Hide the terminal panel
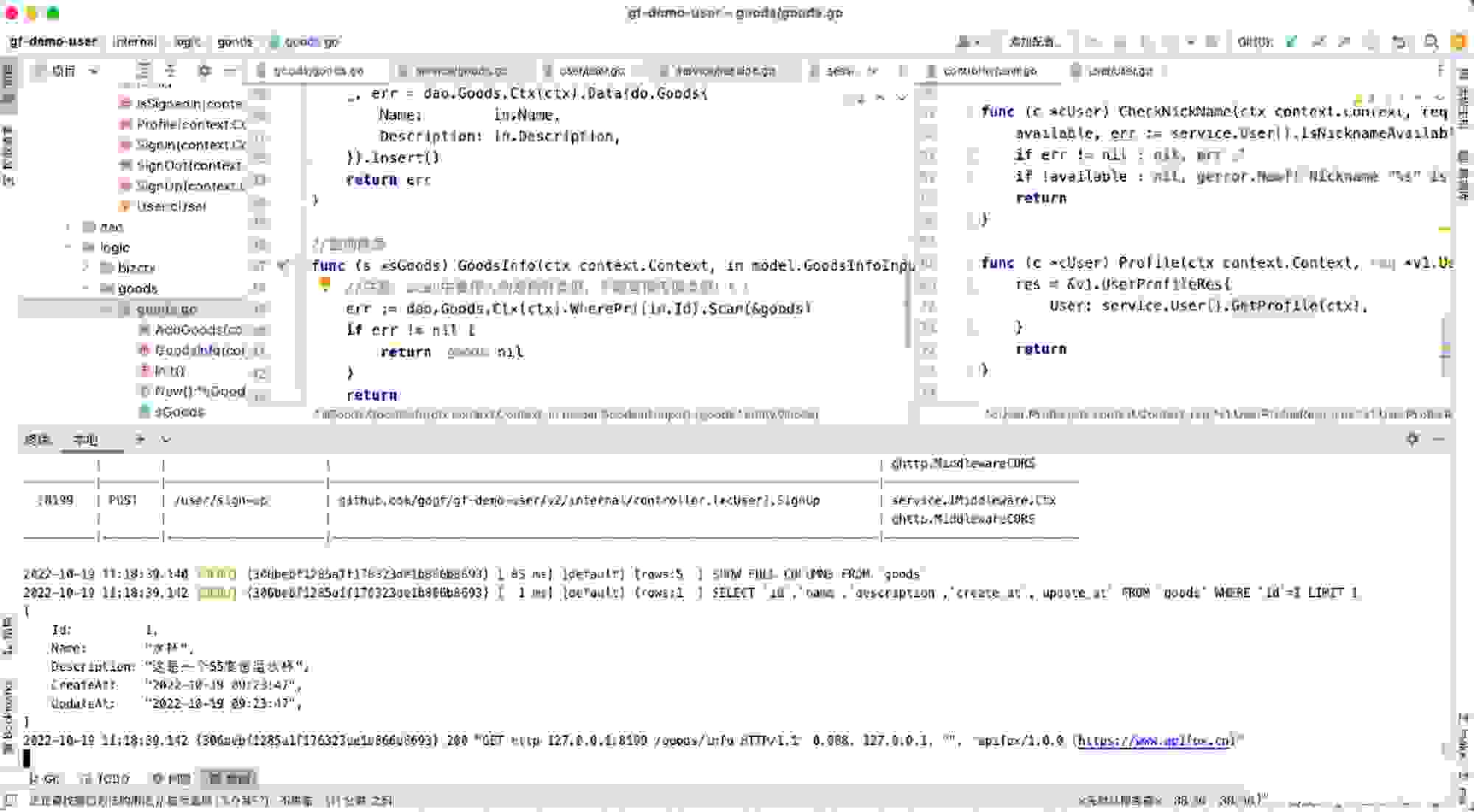The height and width of the screenshot is (812, 1474). tap(1439, 439)
